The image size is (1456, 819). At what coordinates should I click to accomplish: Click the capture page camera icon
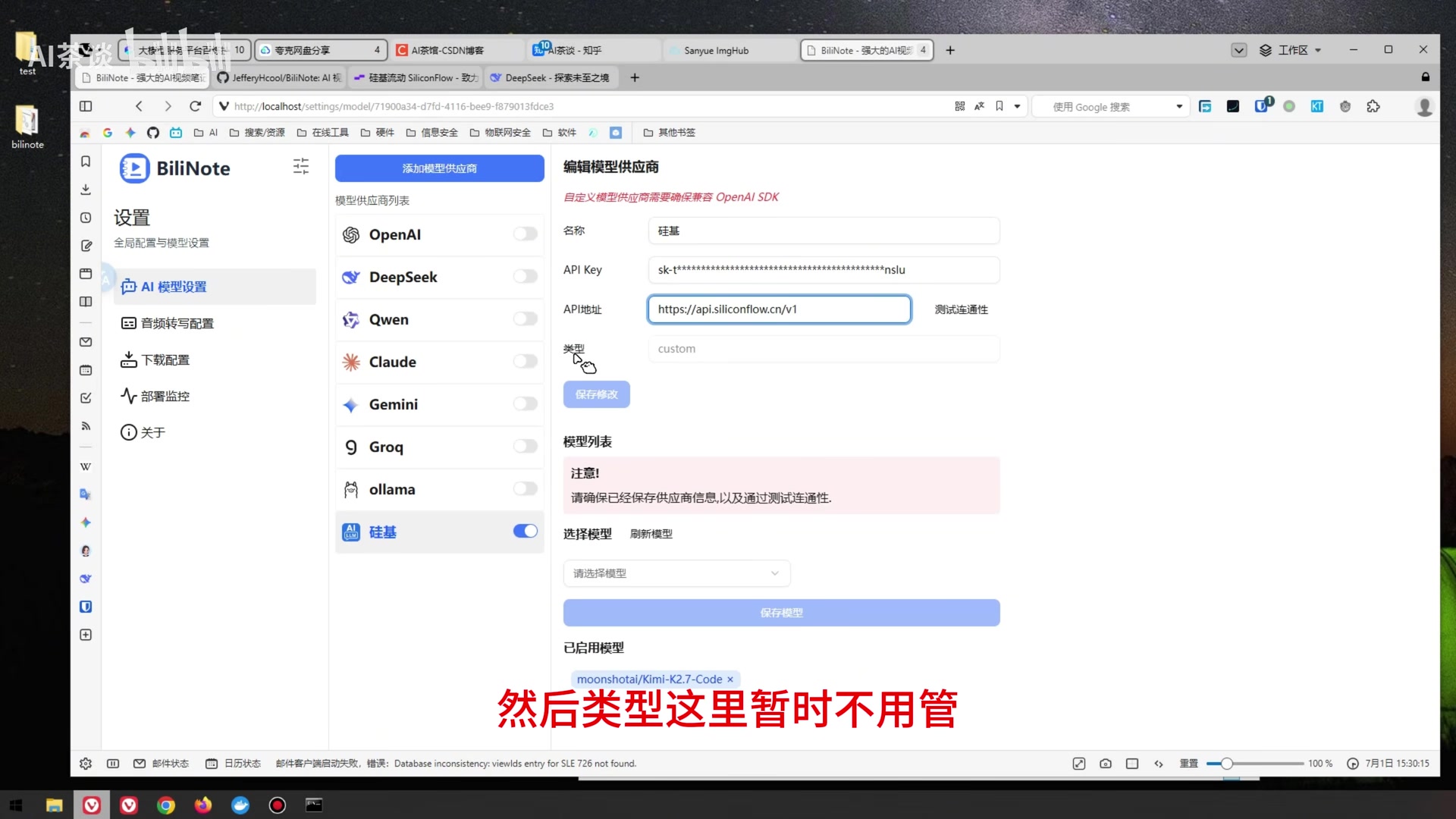pos(1106,764)
